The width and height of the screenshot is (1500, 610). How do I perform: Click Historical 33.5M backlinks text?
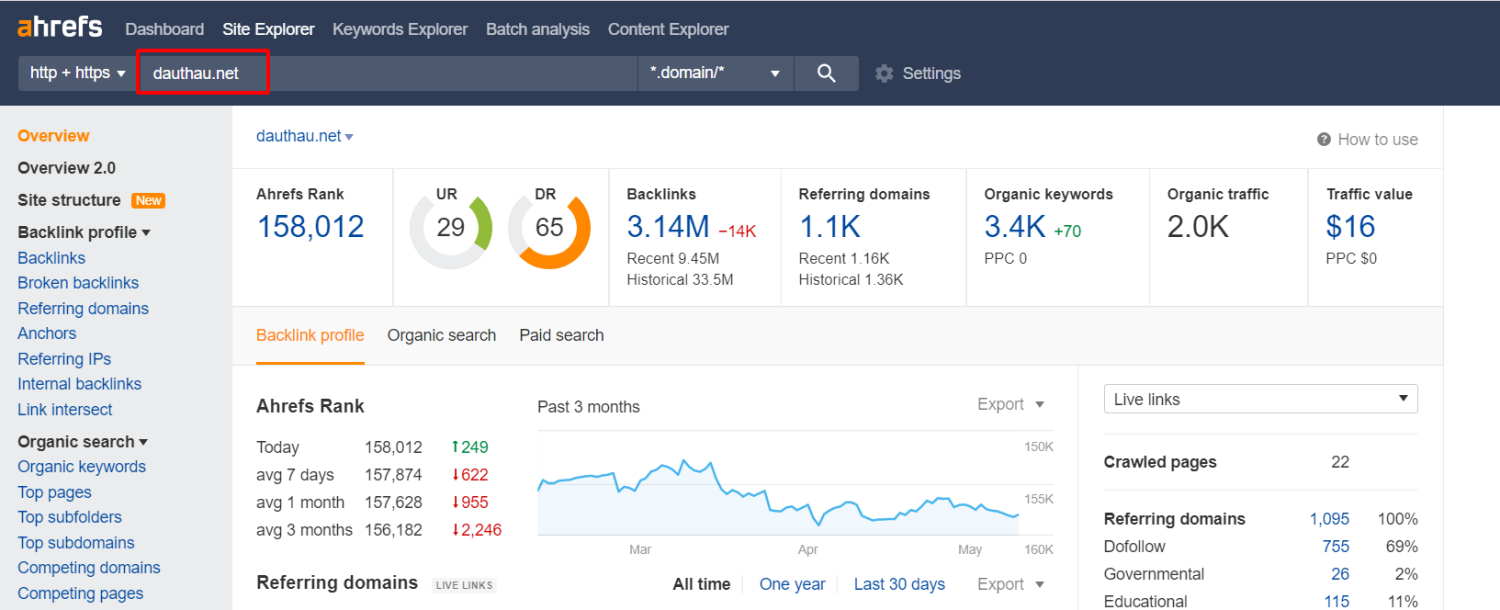[680, 280]
